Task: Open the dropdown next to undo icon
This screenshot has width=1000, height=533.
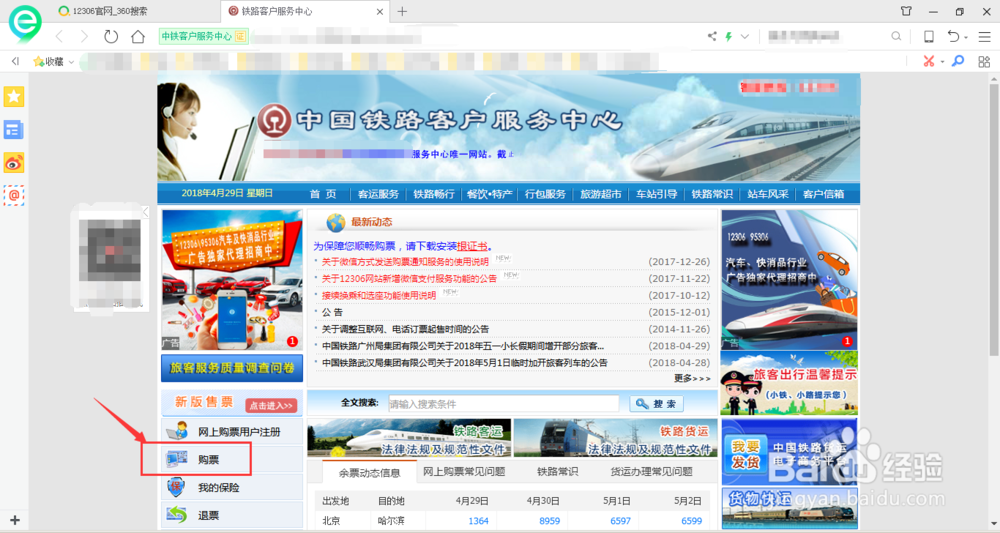Action: point(966,38)
